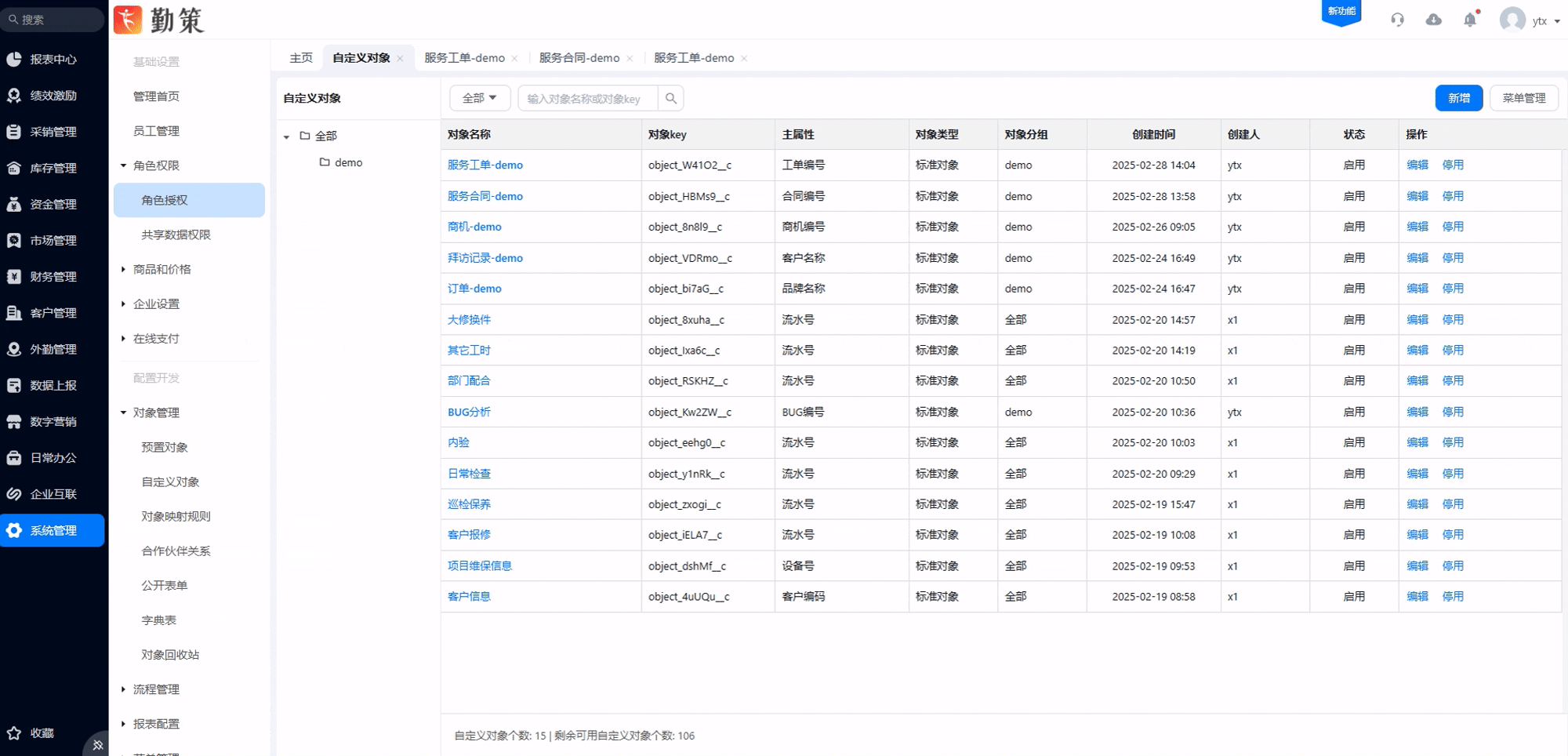The width and height of the screenshot is (1568, 756).
Task: Expand the 在线支付 menu group
Action: click(x=123, y=338)
